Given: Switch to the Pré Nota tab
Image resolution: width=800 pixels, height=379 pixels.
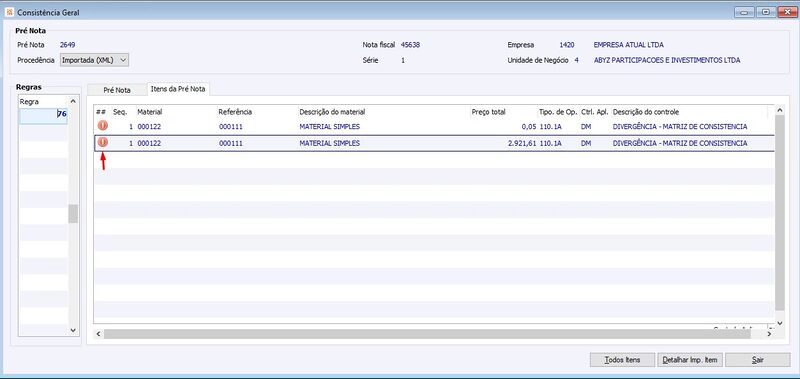Looking at the screenshot, I should [x=117, y=90].
